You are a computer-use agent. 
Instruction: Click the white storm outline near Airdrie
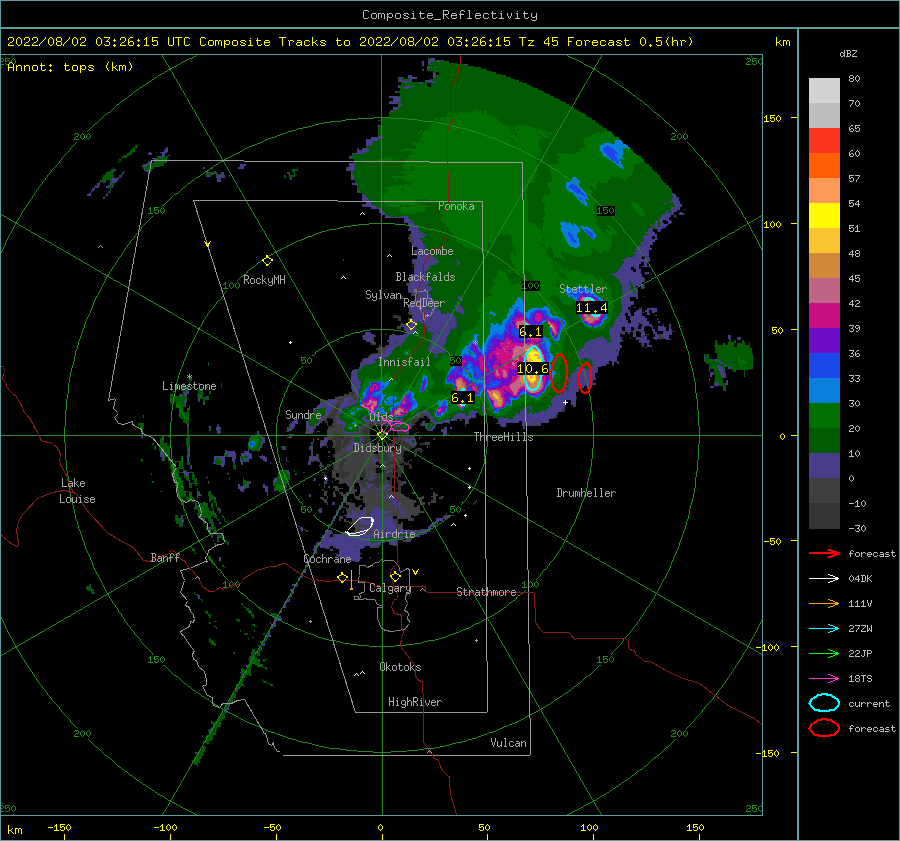coord(360,526)
